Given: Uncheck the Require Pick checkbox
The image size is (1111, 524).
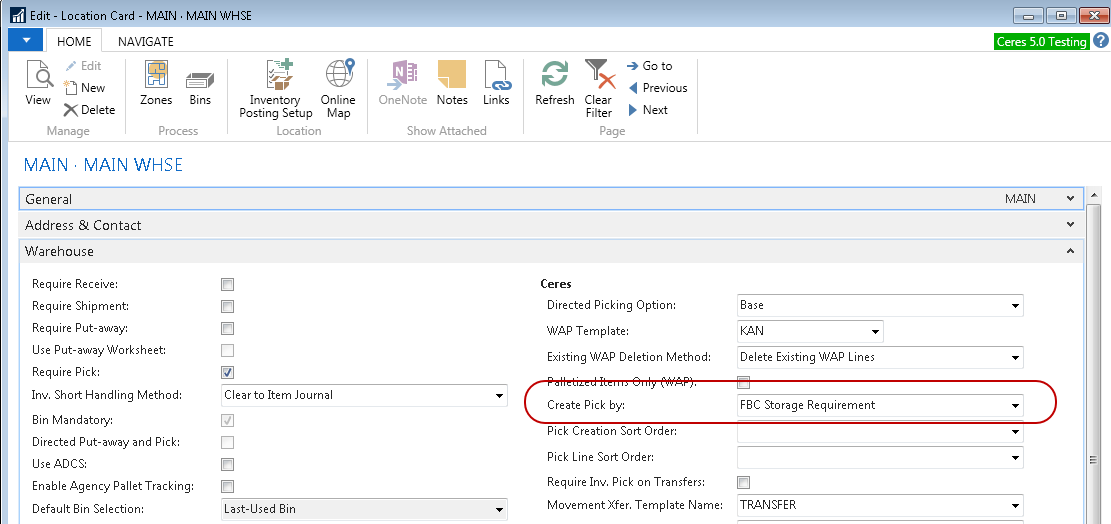Looking at the screenshot, I should coord(227,373).
